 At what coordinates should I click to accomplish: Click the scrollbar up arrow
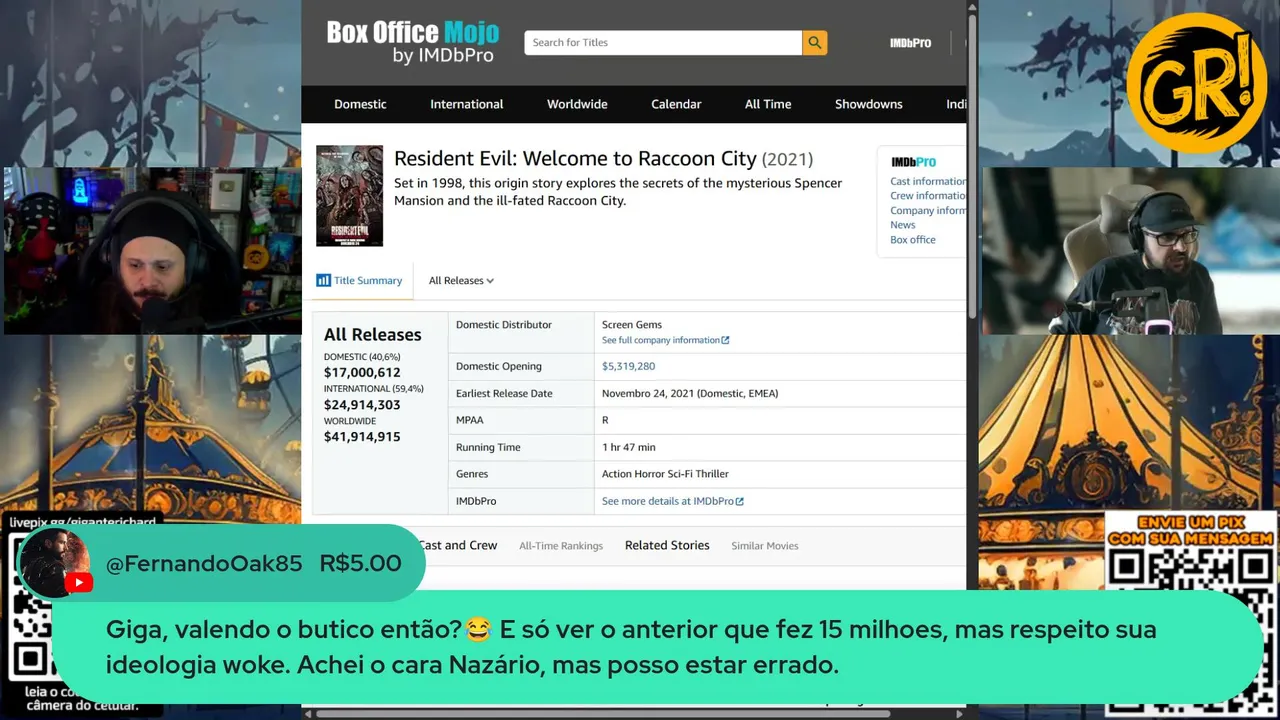pos(972,6)
